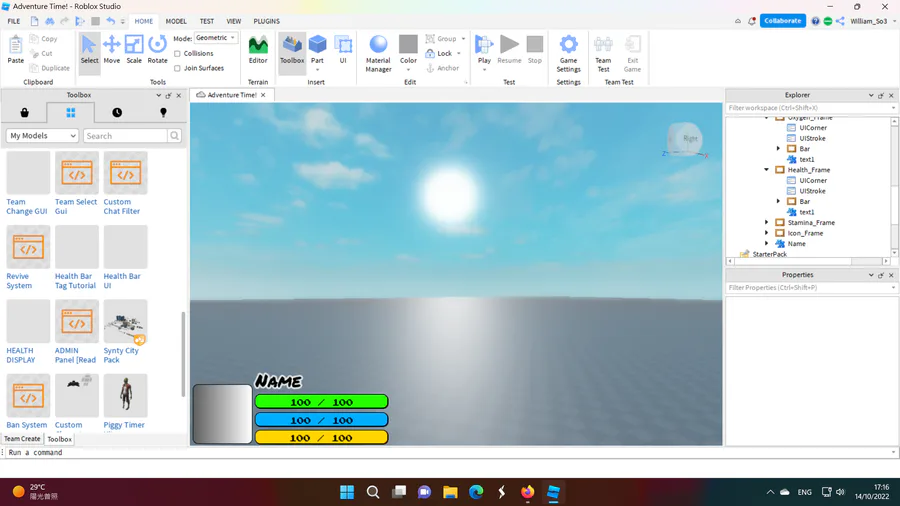Open the Play dropdown arrow
The height and width of the screenshot is (506, 900).
click(x=484, y=70)
